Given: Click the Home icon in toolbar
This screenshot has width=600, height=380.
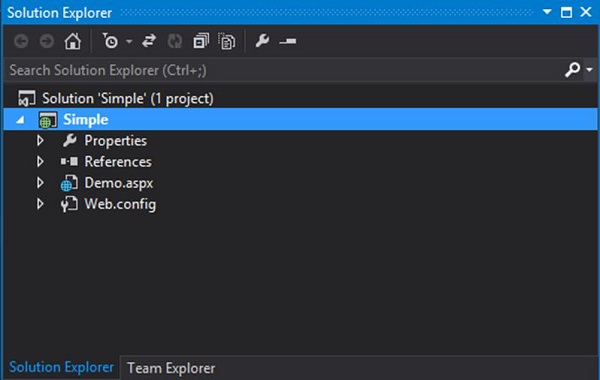Looking at the screenshot, I should click(x=72, y=41).
